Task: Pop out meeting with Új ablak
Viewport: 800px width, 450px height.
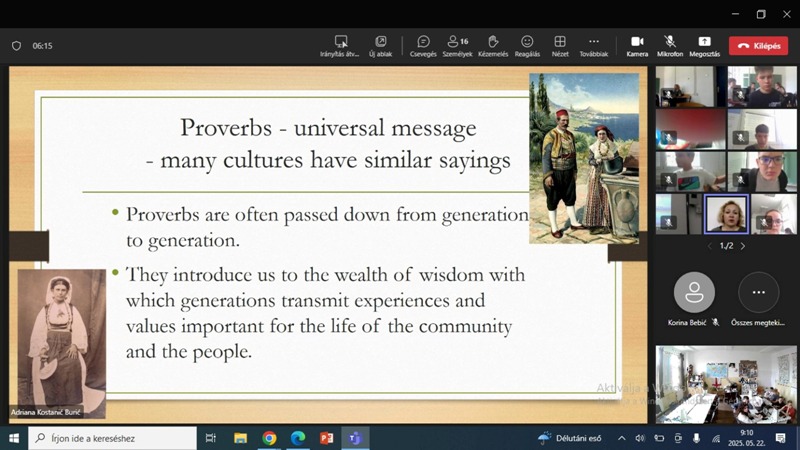Action: [x=381, y=42]
